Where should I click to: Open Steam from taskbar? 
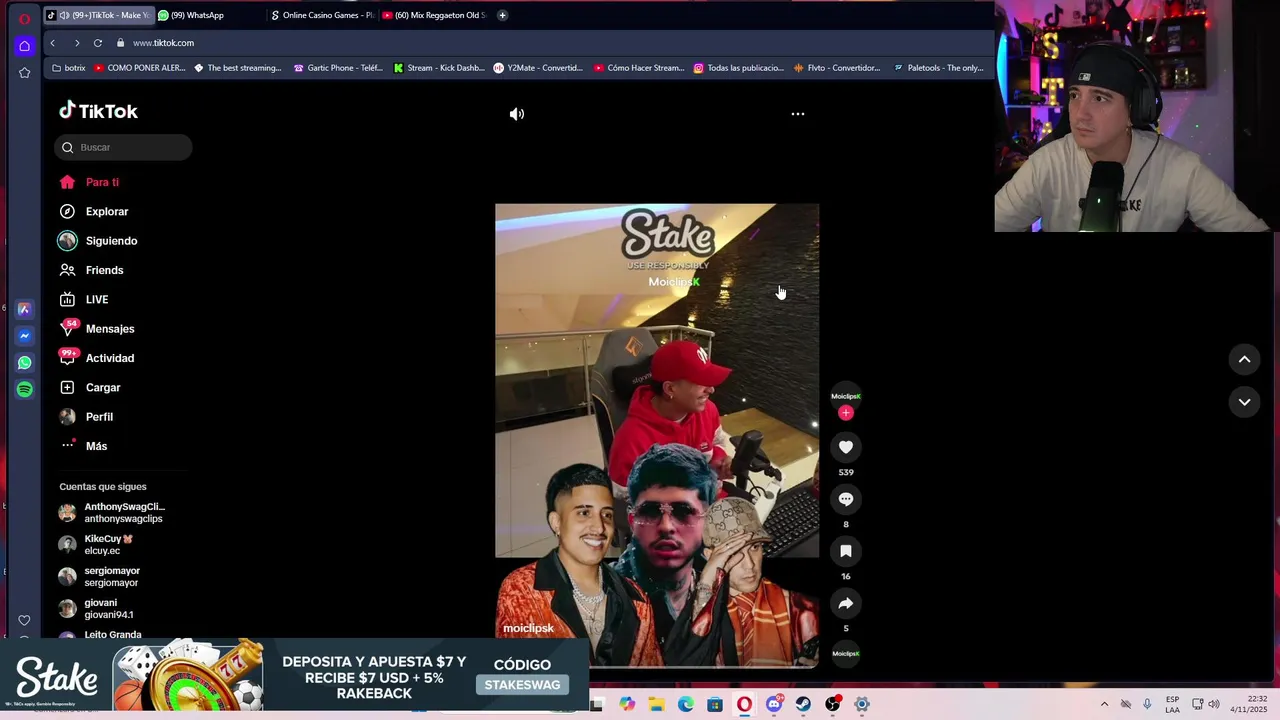click(x=803, y=705)
